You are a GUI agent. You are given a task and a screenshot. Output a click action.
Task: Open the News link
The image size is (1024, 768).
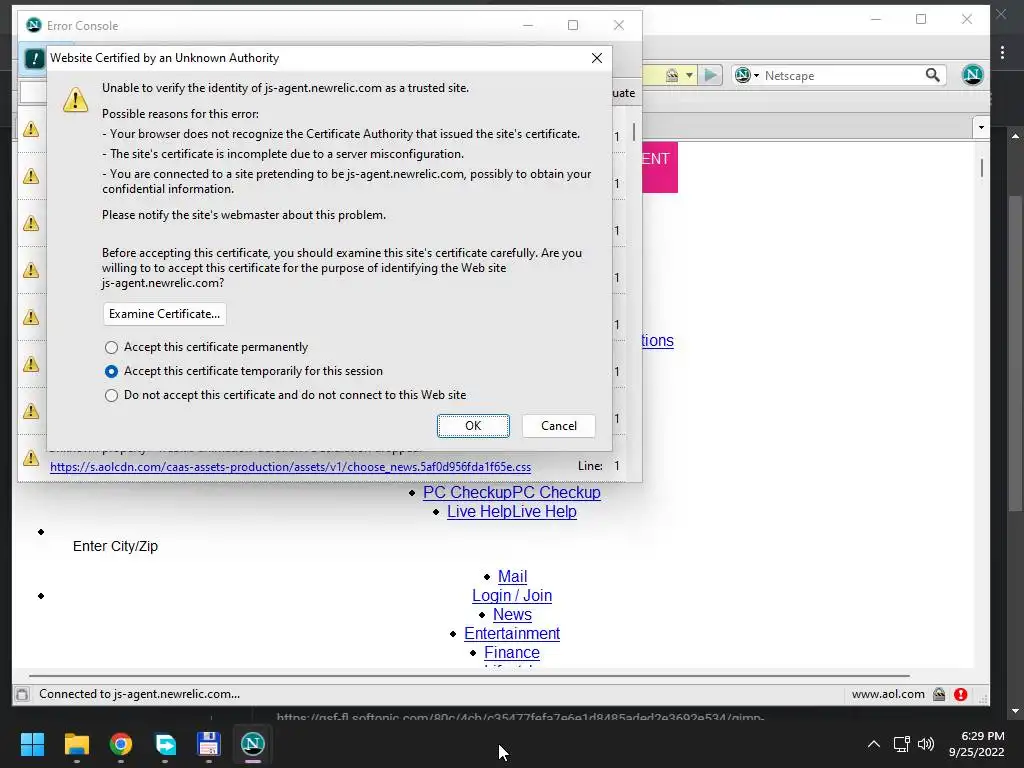pos(512,615)
